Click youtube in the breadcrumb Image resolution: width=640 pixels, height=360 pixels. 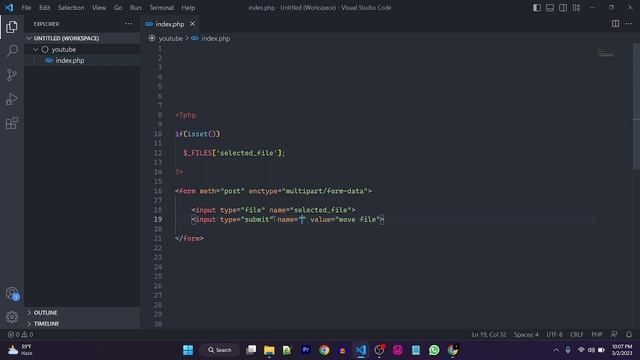[170, 38]
